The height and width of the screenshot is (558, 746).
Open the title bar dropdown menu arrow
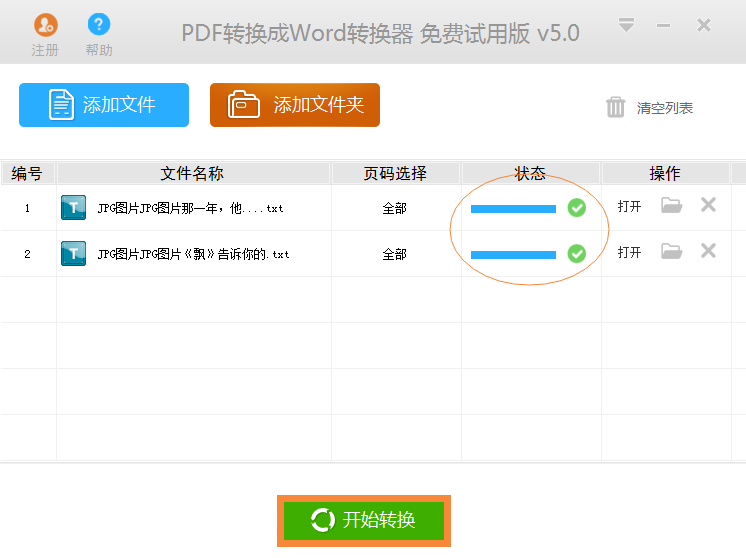(626, 24)
